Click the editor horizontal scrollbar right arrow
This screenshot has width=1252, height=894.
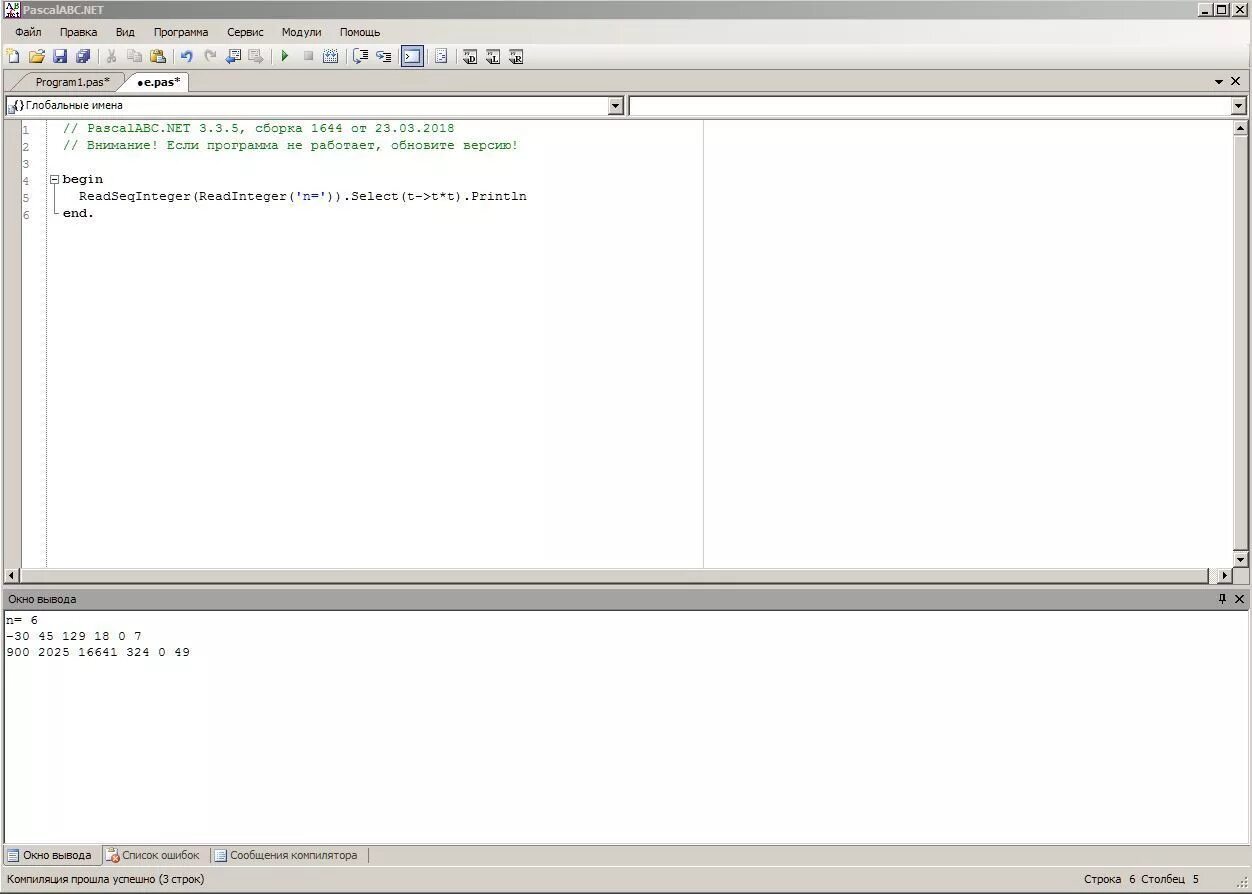[x=1224, y=576]
